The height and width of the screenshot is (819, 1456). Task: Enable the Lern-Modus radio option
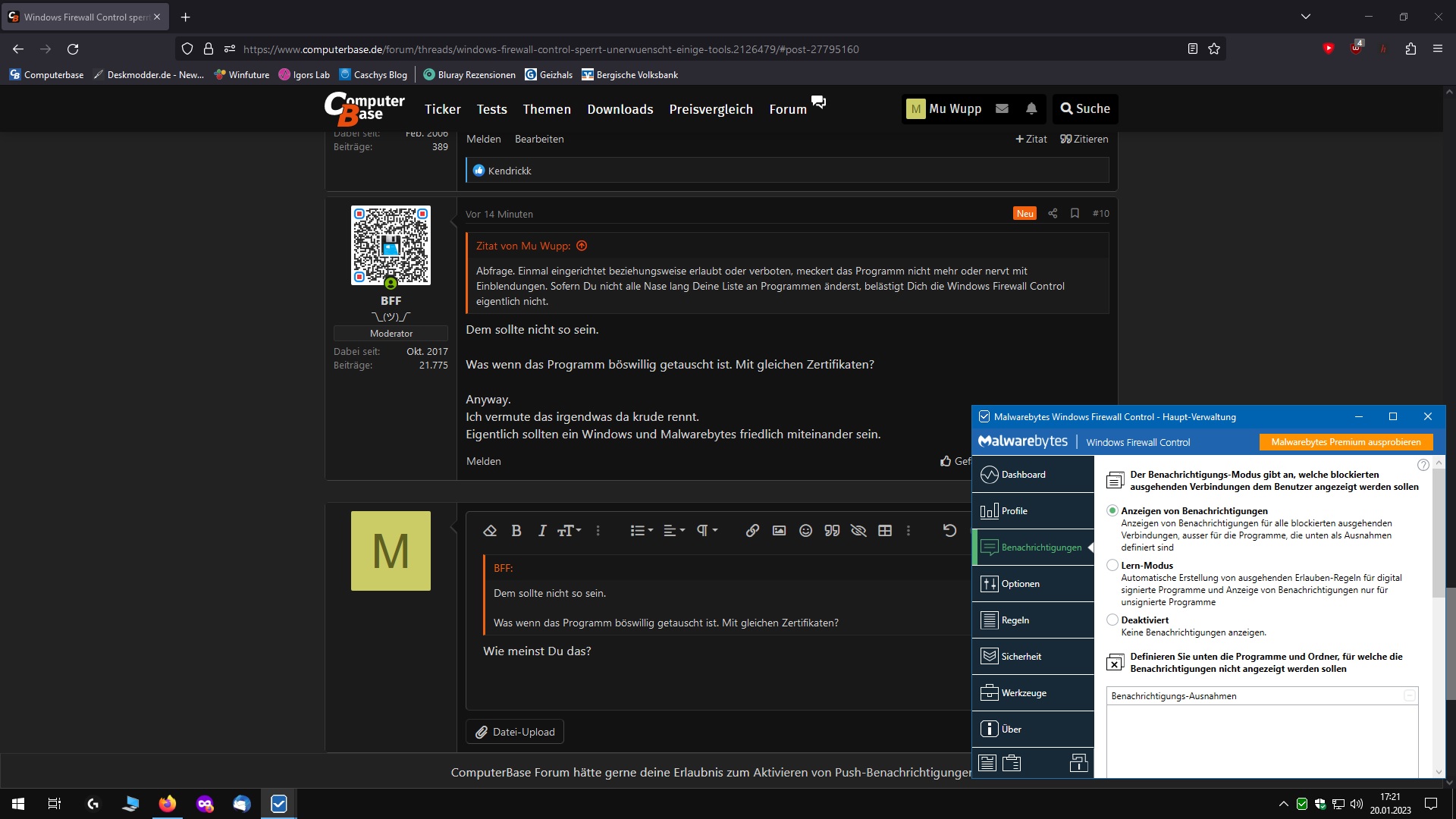[1112, 566]
